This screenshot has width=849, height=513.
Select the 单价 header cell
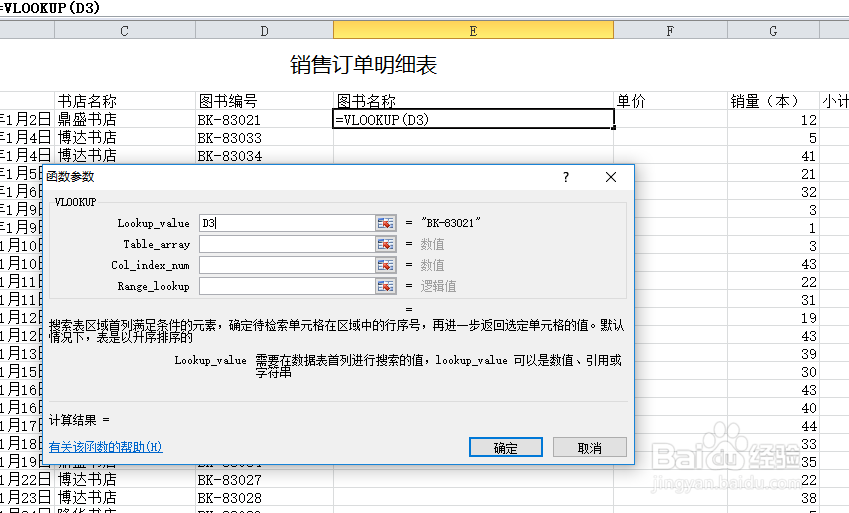click(x=670, y=101)
